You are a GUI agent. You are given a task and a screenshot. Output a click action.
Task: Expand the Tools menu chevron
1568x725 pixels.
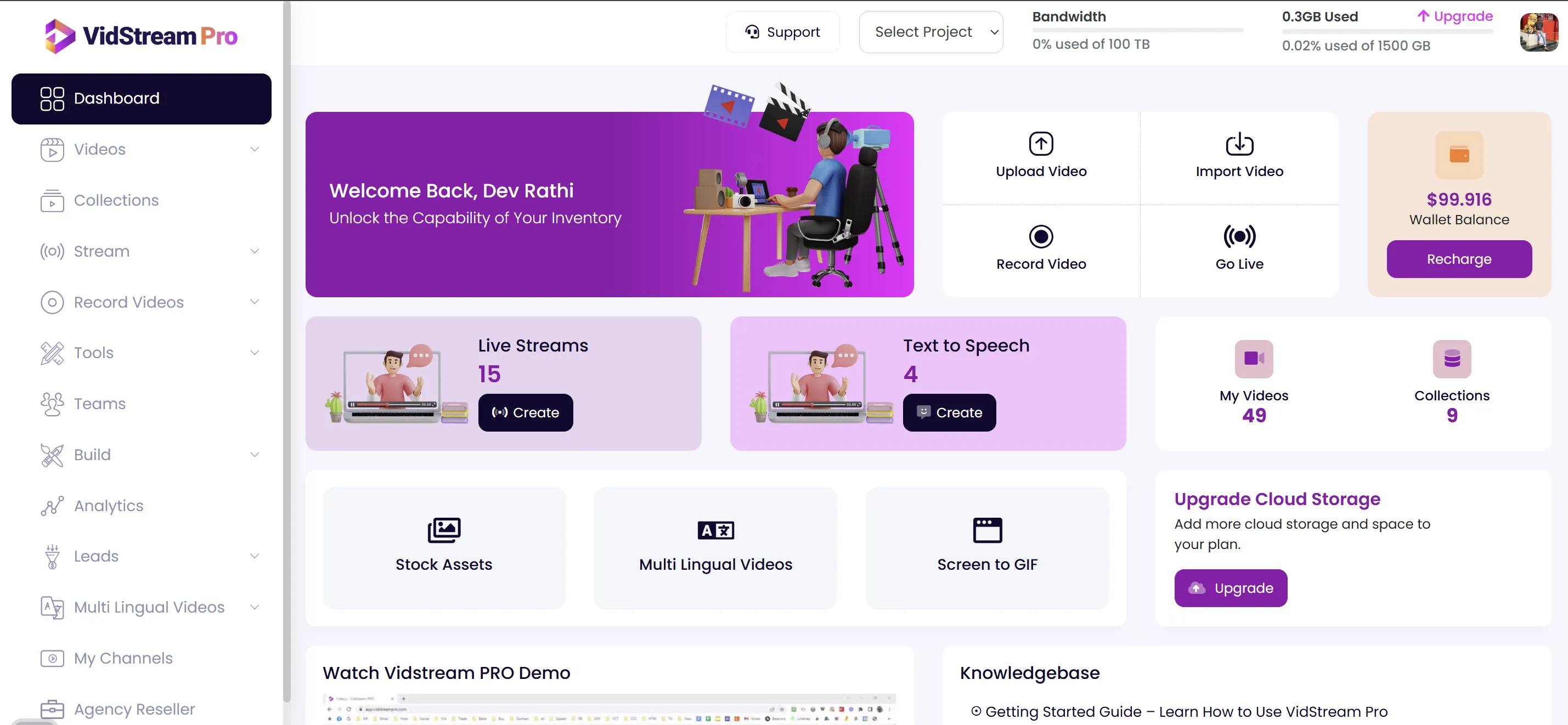click(255, 353)
